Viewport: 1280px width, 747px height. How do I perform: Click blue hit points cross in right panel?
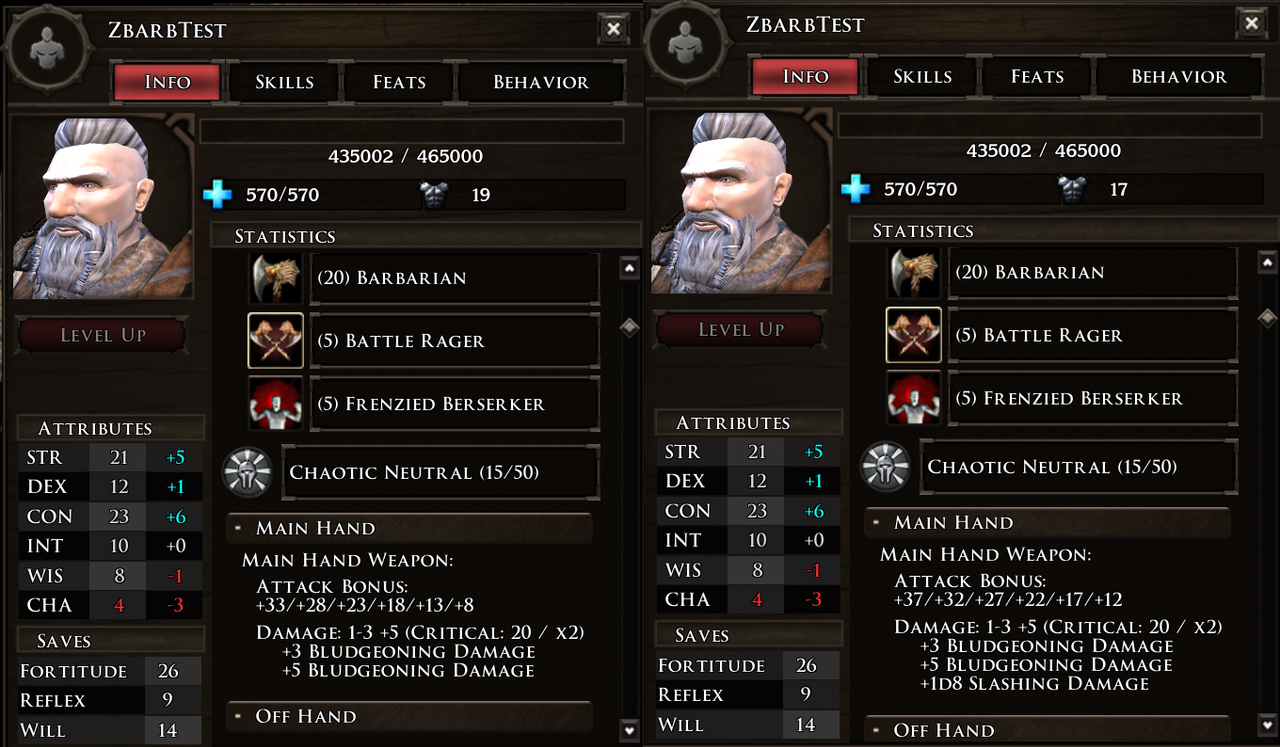(x=855, y=188)
